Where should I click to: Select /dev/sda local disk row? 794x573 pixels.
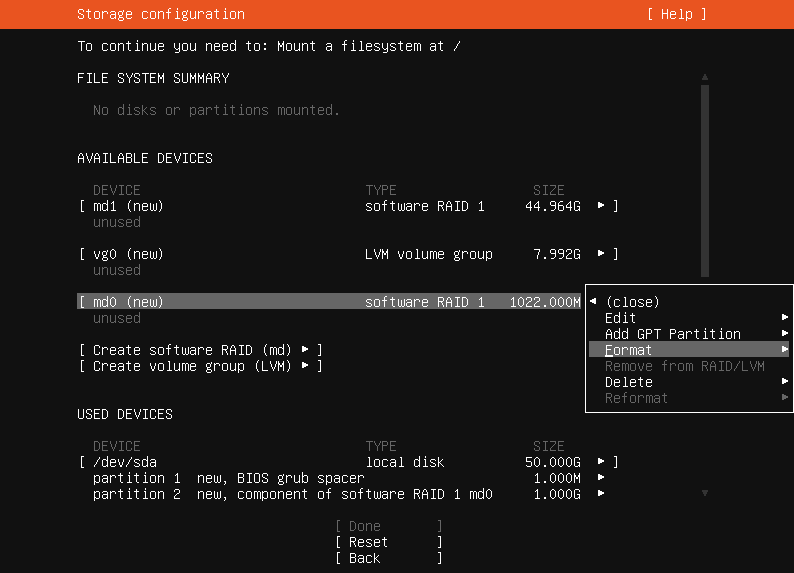[349, 462]
